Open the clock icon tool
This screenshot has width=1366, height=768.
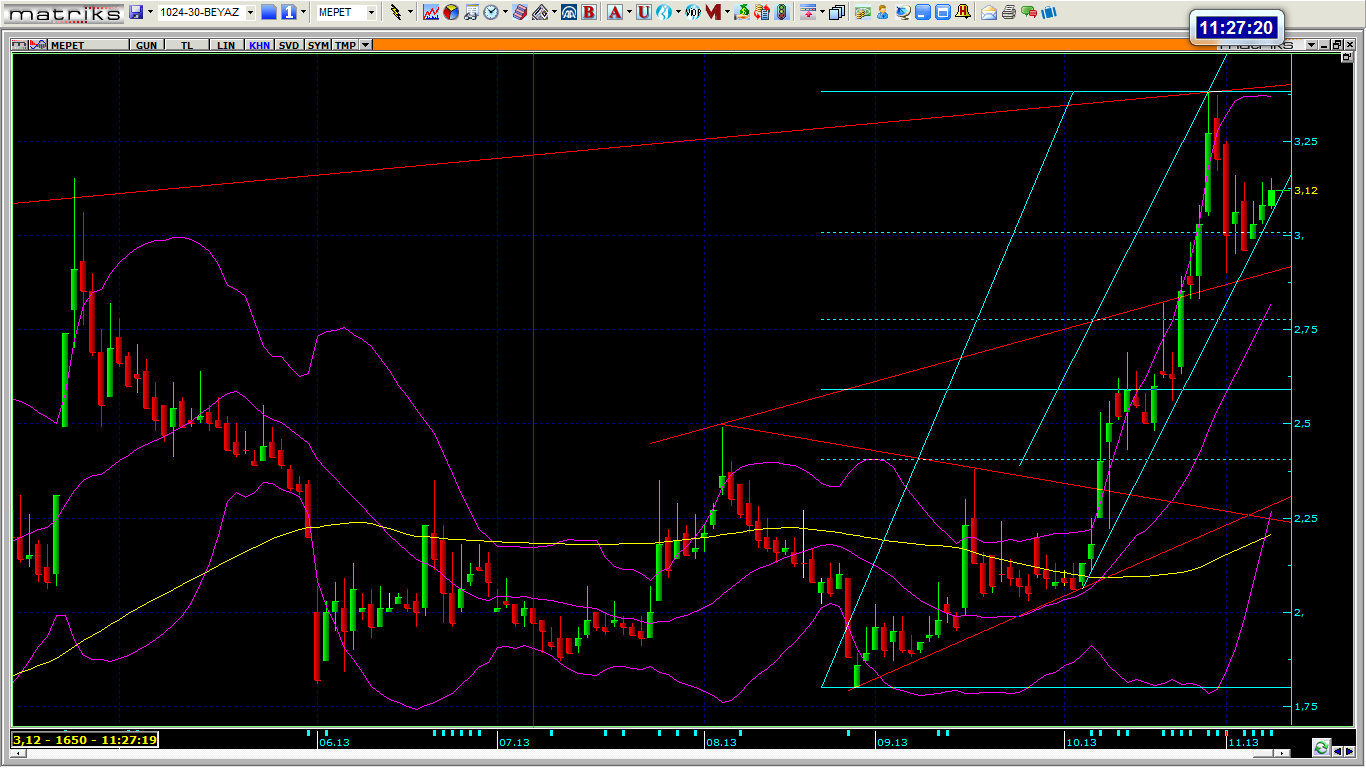coord(491,12)
